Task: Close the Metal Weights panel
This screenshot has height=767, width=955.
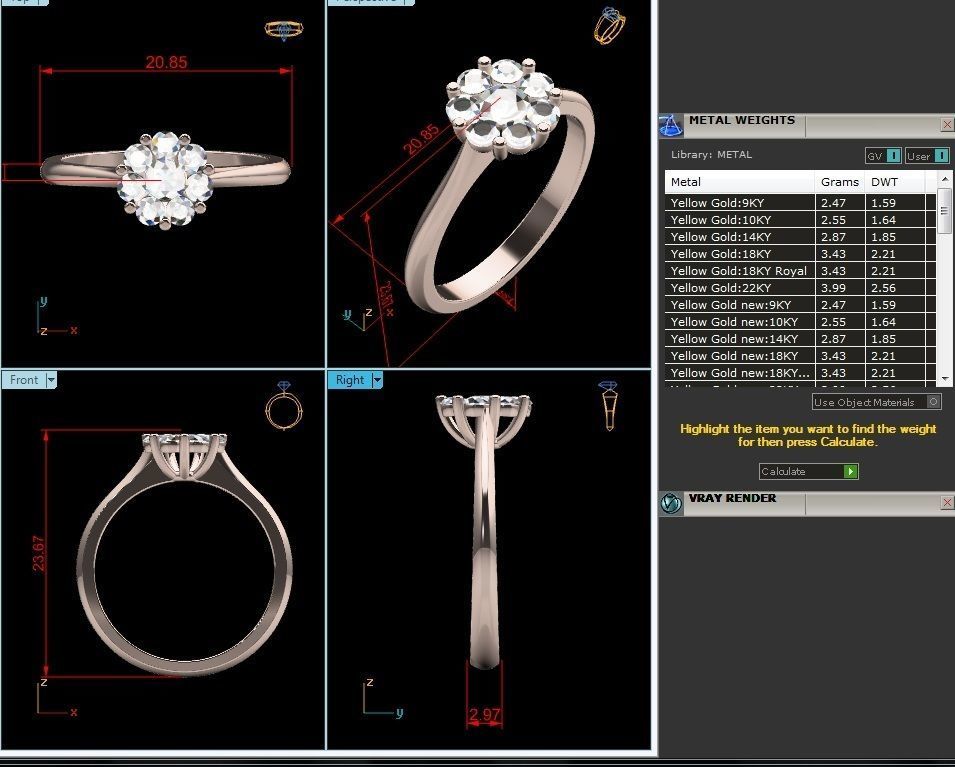Action: (x=947, y=125)
